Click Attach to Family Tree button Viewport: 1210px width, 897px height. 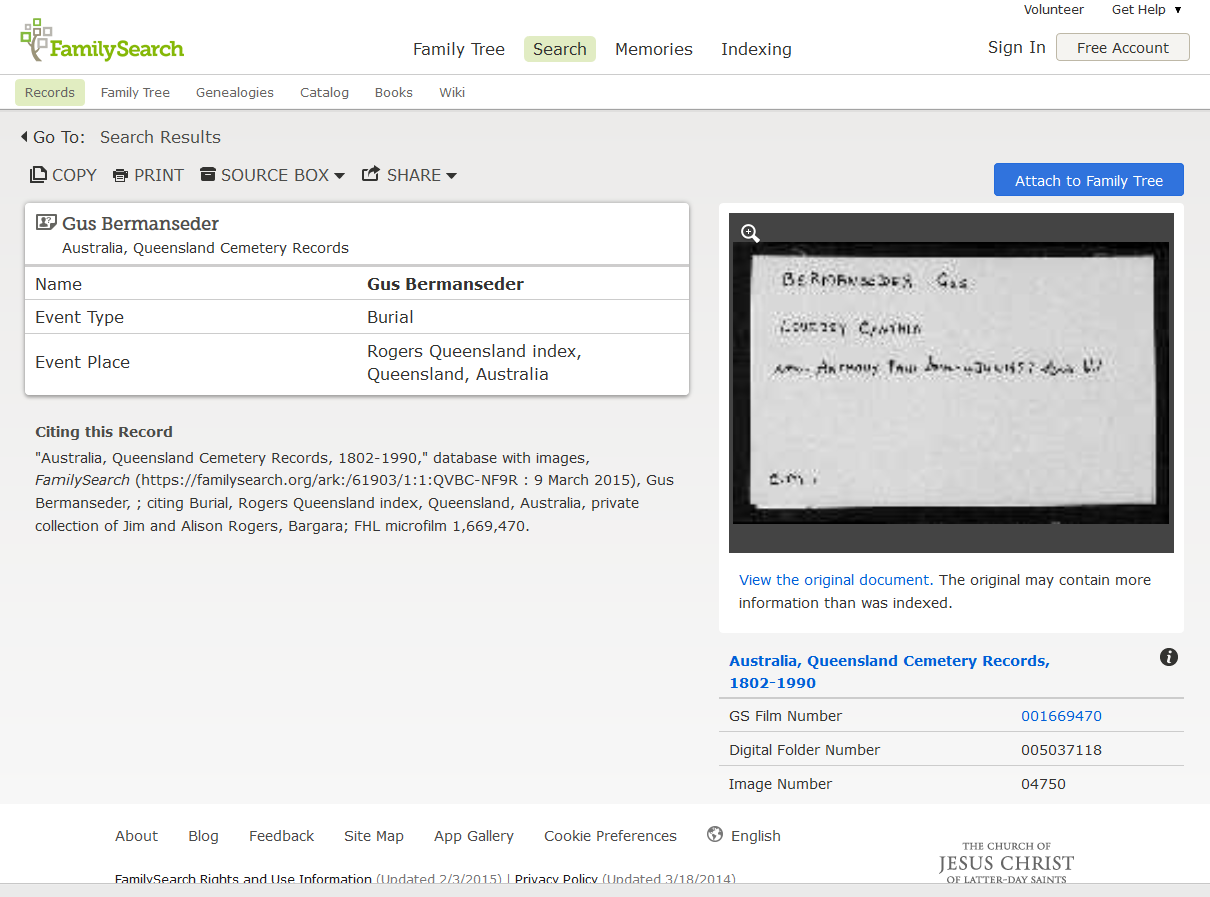1089,180
